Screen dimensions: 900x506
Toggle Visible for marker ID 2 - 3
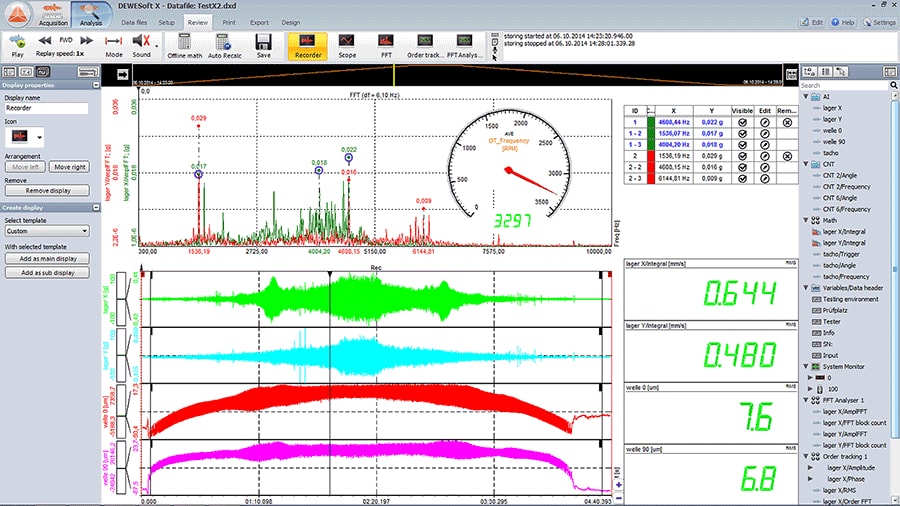pyautogui.click(x=742, y=178)
